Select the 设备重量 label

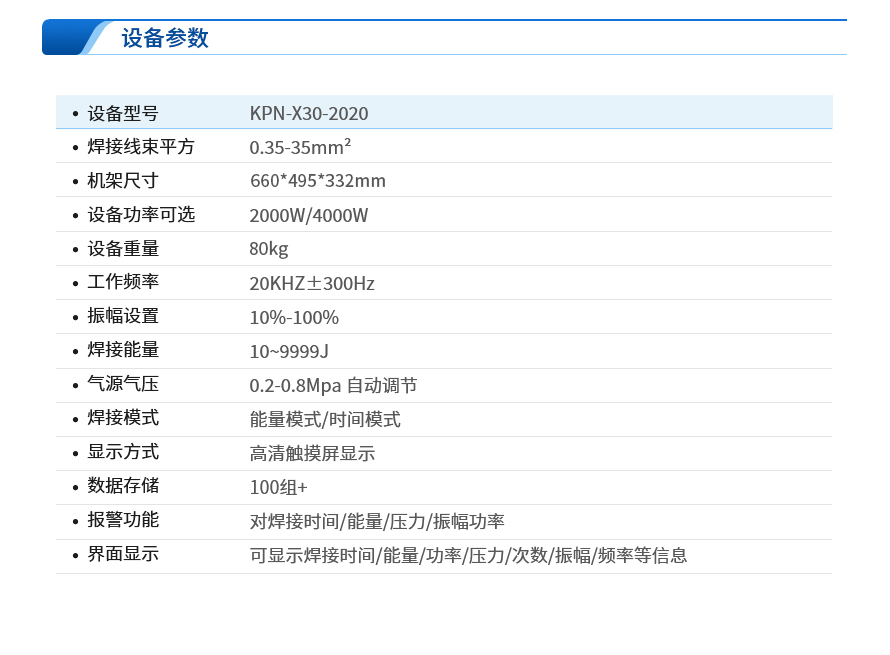[x=123, y=249]
